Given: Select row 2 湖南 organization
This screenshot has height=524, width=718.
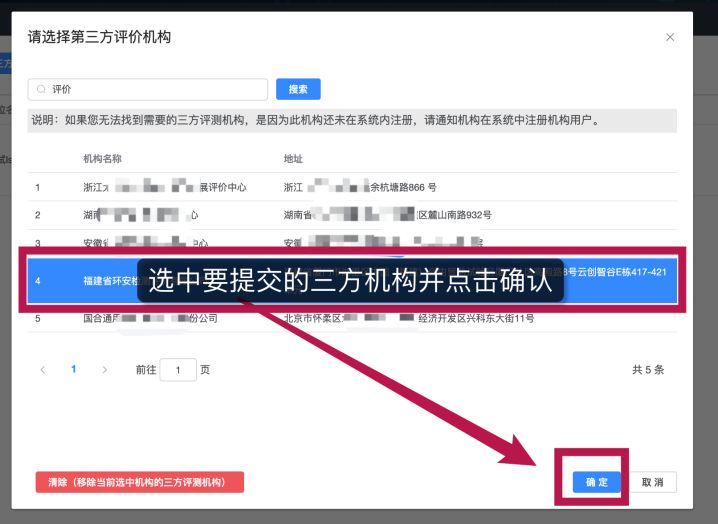Looking at the screenshot, I should [x=140, y=215].
